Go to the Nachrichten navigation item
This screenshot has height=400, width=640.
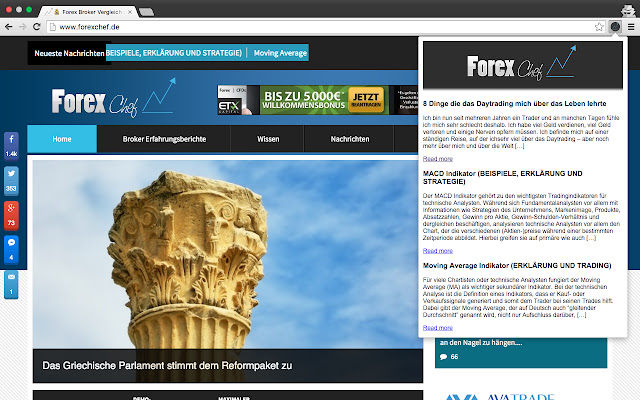point(350,139)
